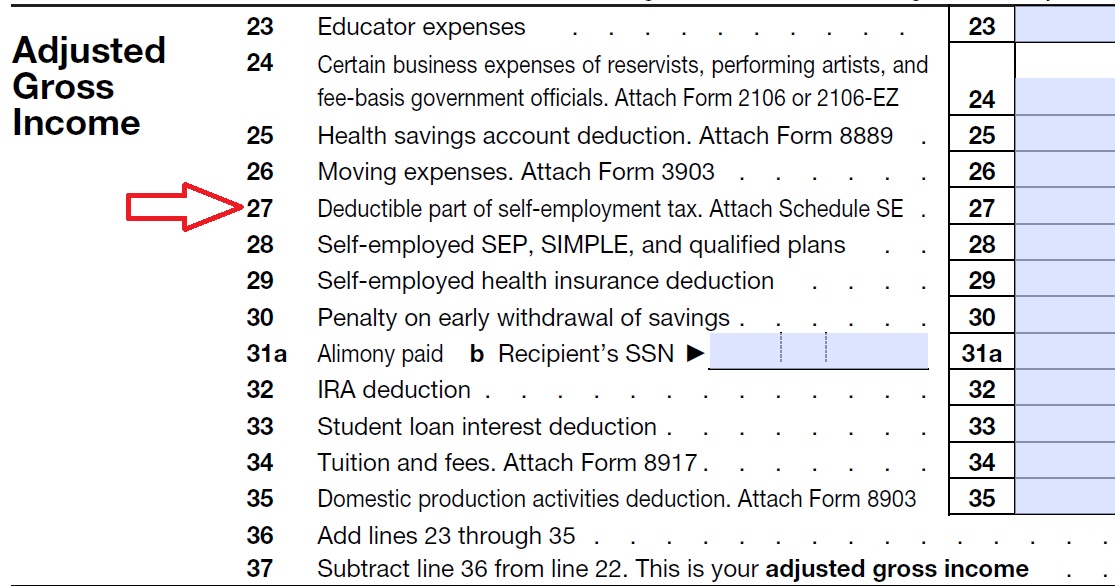Select the line 26 Moving expenses amount field

[1065, 169]
